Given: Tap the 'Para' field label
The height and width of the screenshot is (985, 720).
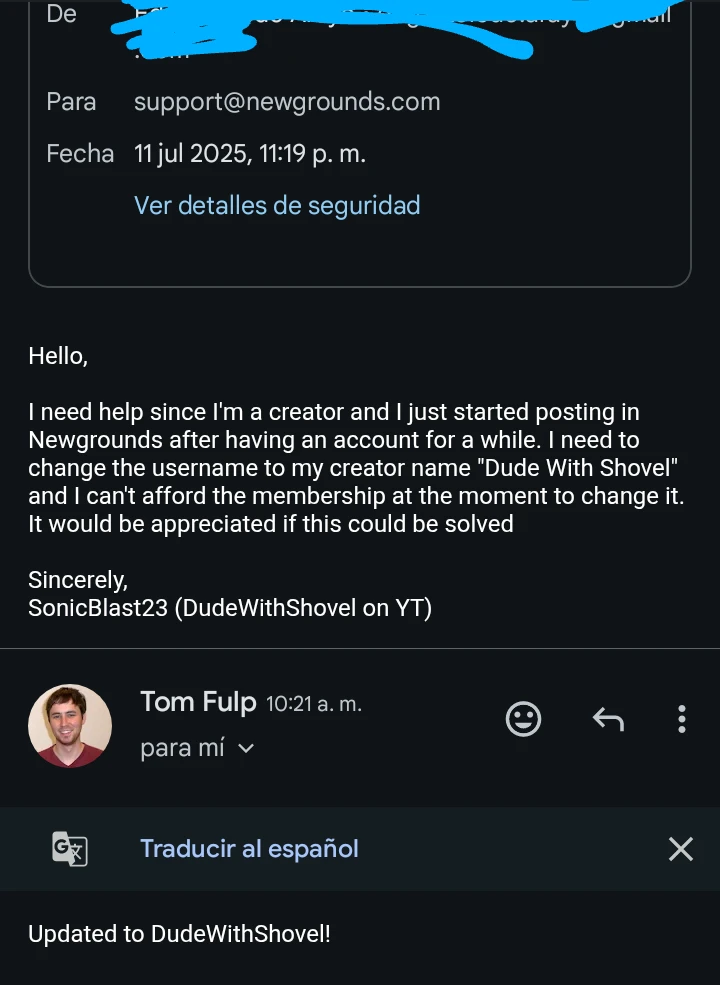Looking at the screenshot, I should [71, 101].
